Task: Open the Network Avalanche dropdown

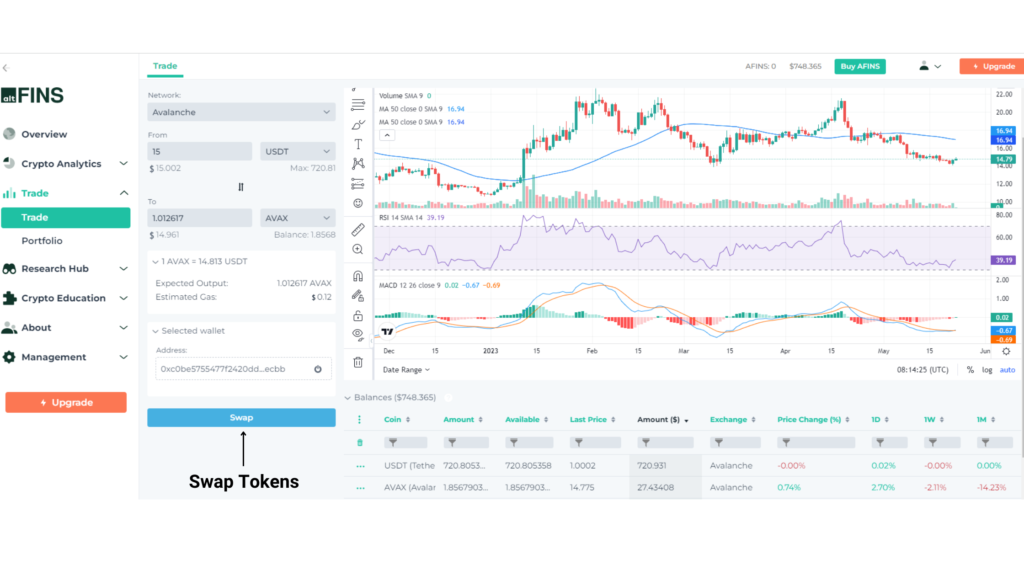Action: pos(241,112)
